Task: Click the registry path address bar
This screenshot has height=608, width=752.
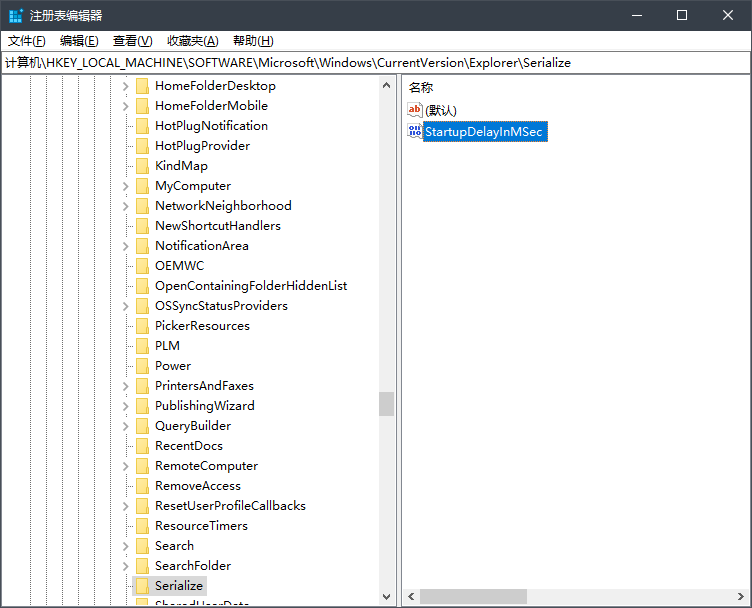Action: coord(376,63)
